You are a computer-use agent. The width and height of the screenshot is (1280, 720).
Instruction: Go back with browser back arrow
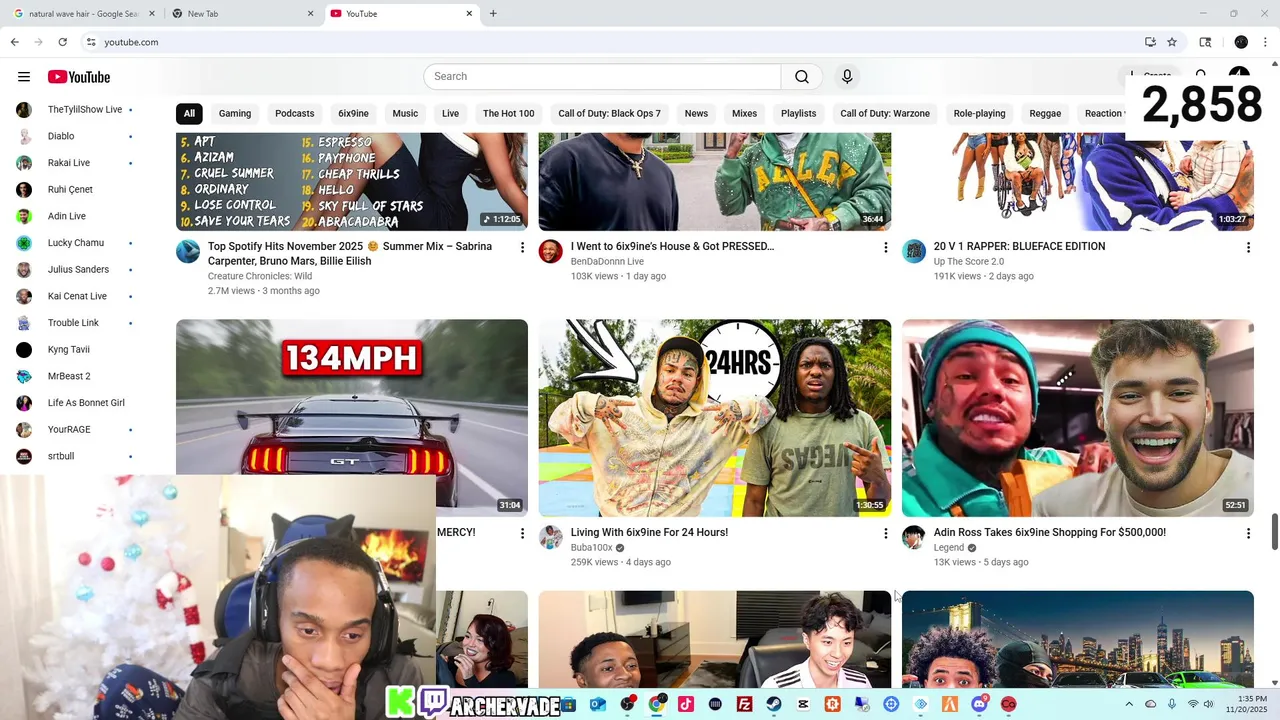point(14,42)
